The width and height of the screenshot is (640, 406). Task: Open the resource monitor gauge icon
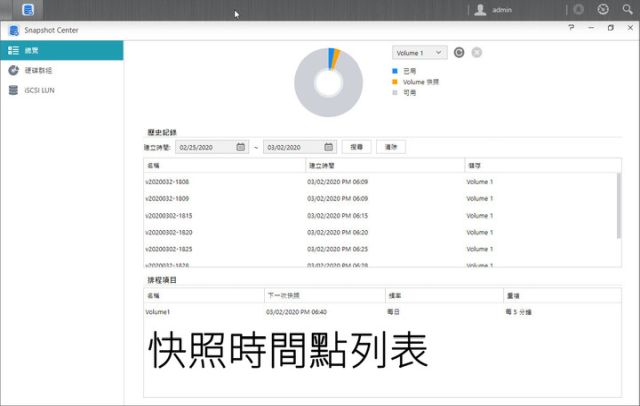point(603,9)
